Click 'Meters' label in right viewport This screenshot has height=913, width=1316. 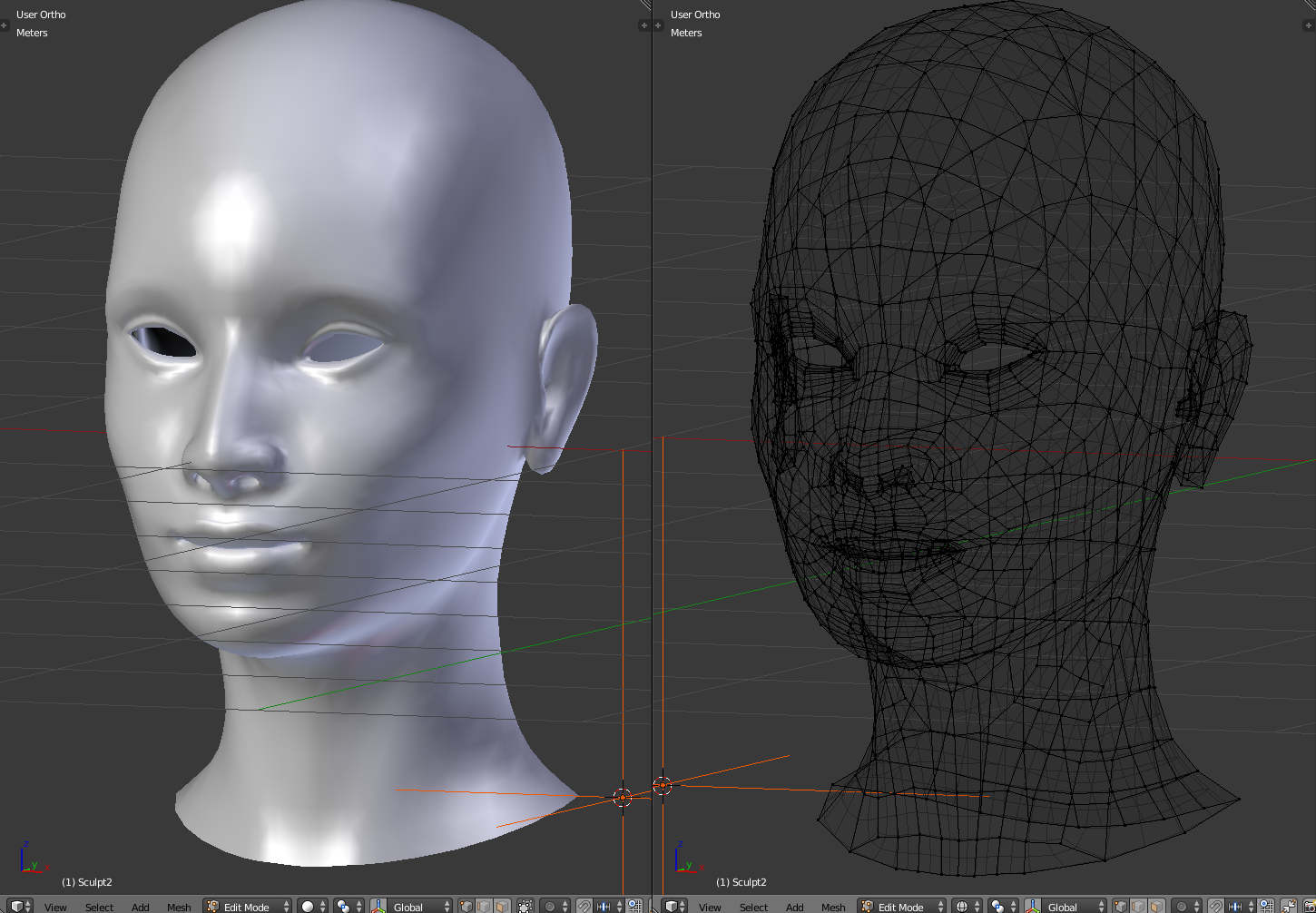pyautogui.click(x=686, y=33)
